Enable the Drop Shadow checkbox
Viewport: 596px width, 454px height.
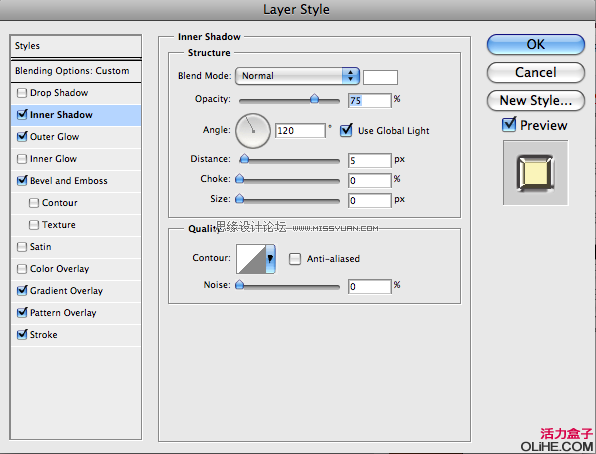pyautogui.click(x=22, y=93)
